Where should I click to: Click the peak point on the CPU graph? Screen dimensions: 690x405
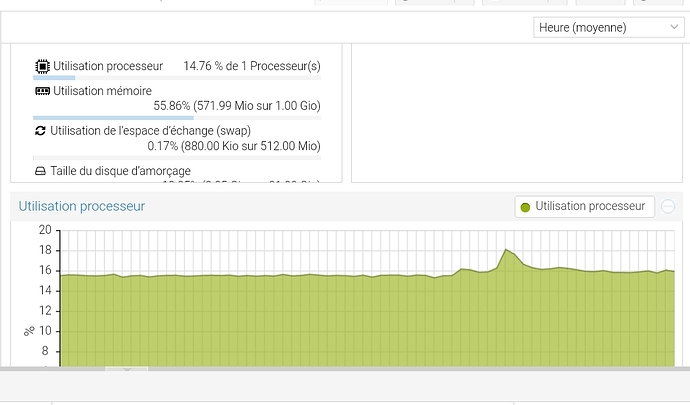click(506, 250)
